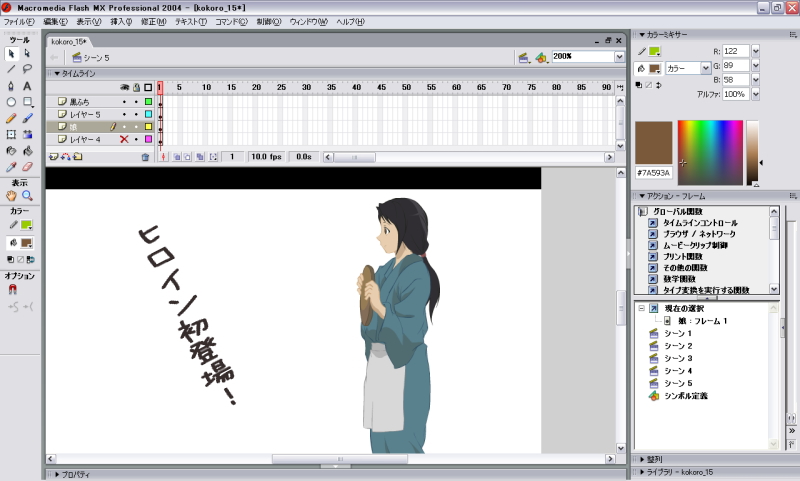800x481 pixels.
Task: Select the Lasso tool
Action: click(x=27, y=69)
